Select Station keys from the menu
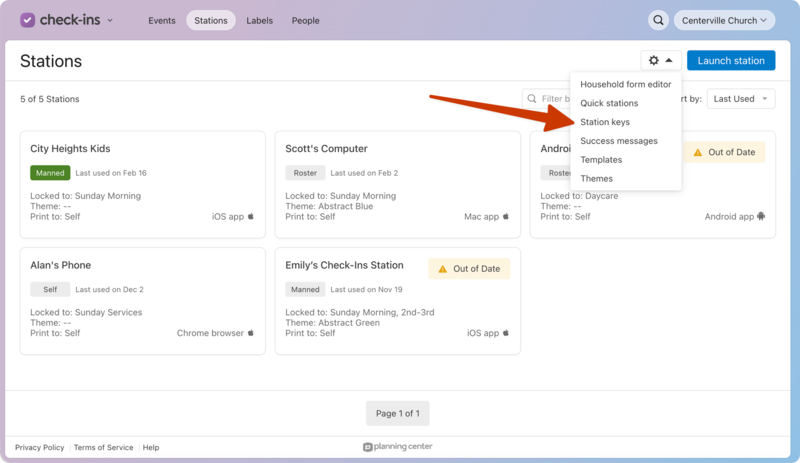This screenshot has width=800, height=463. [x=605, y=122]
